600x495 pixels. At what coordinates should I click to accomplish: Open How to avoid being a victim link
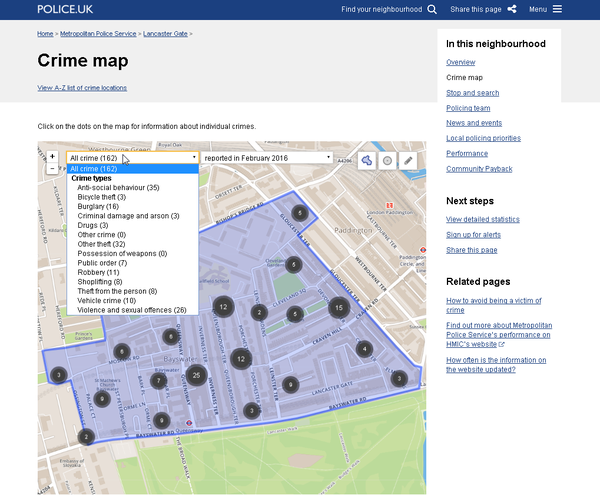[x=494, y=305]
